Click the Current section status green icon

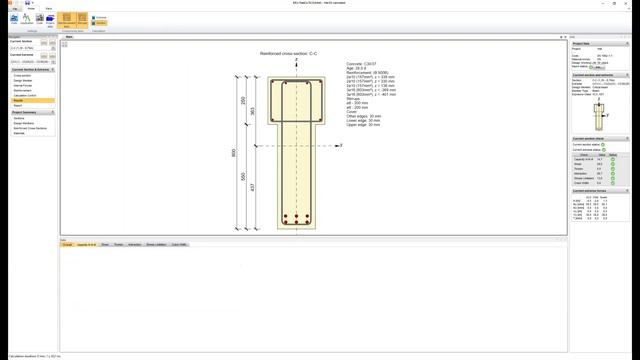coord(603,144)
